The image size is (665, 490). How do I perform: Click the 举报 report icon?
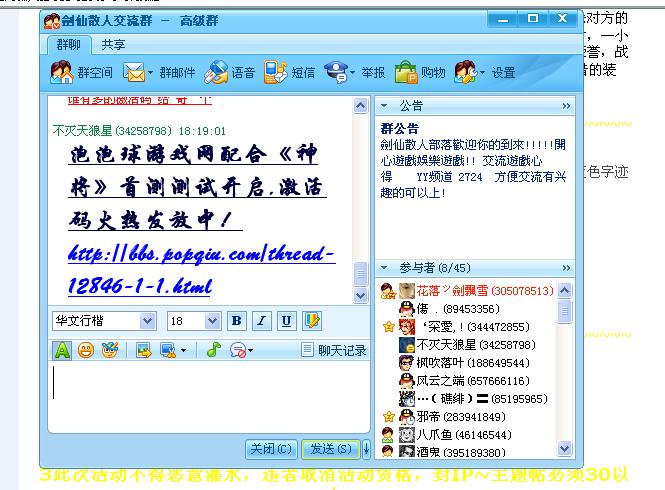(335, 72)
